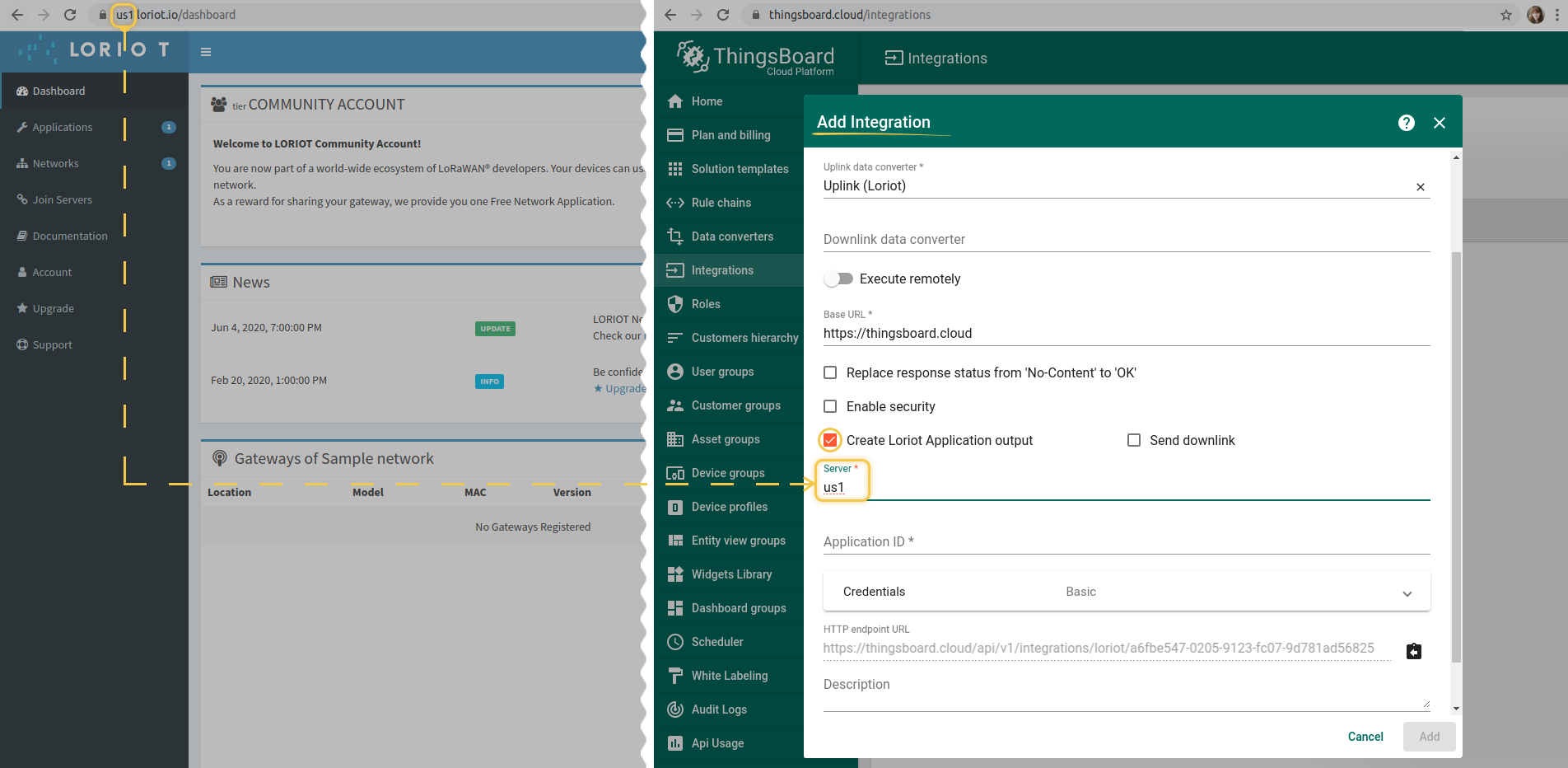Screen dimensions: 1568x768
Task: Open LORIOT Support item
Action: [x=94, y=344]
